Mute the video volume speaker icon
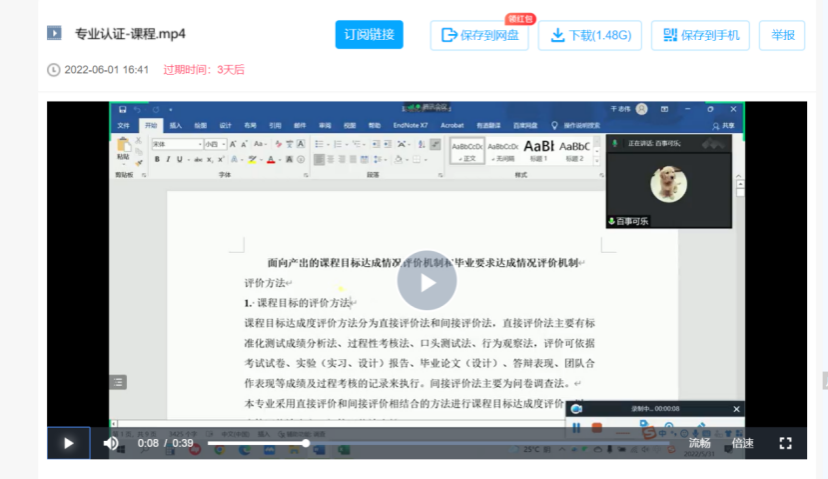This screenshot has width=828, height=479. 111,443
